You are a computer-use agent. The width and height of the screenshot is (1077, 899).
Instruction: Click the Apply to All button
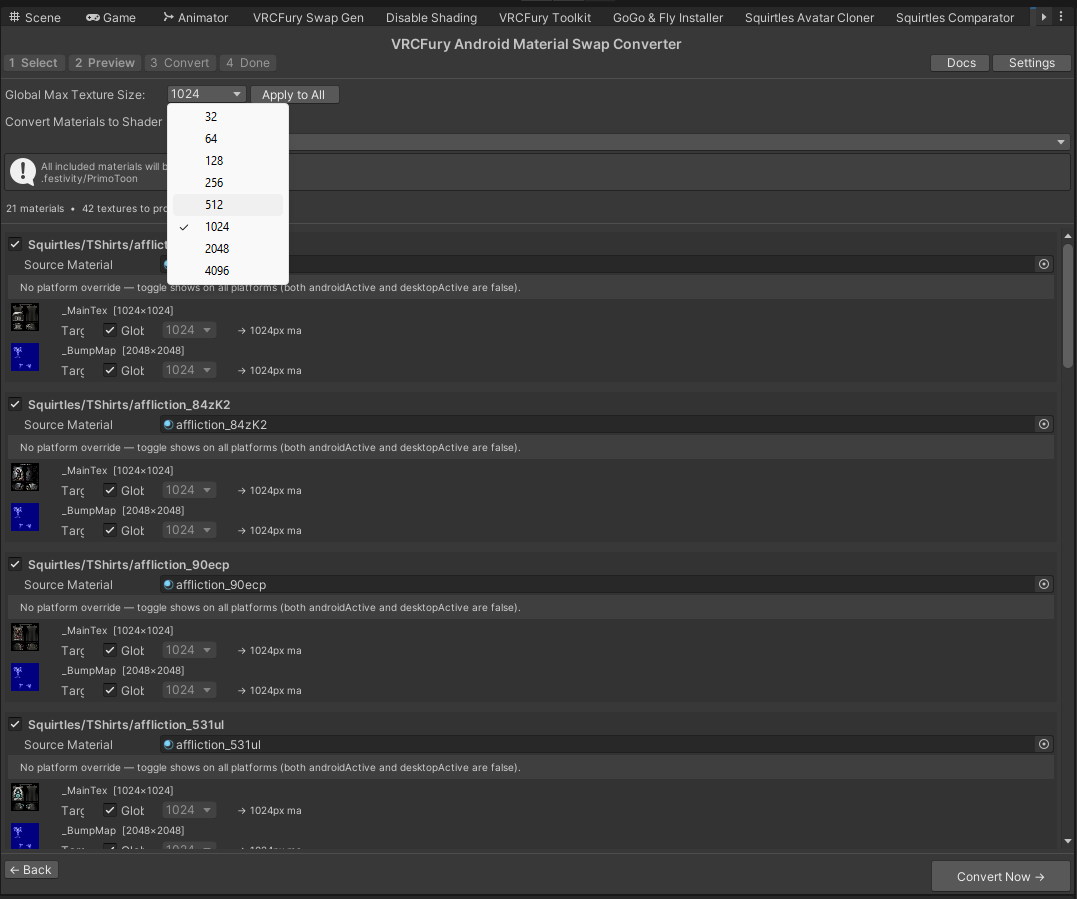tap(294, 95)
